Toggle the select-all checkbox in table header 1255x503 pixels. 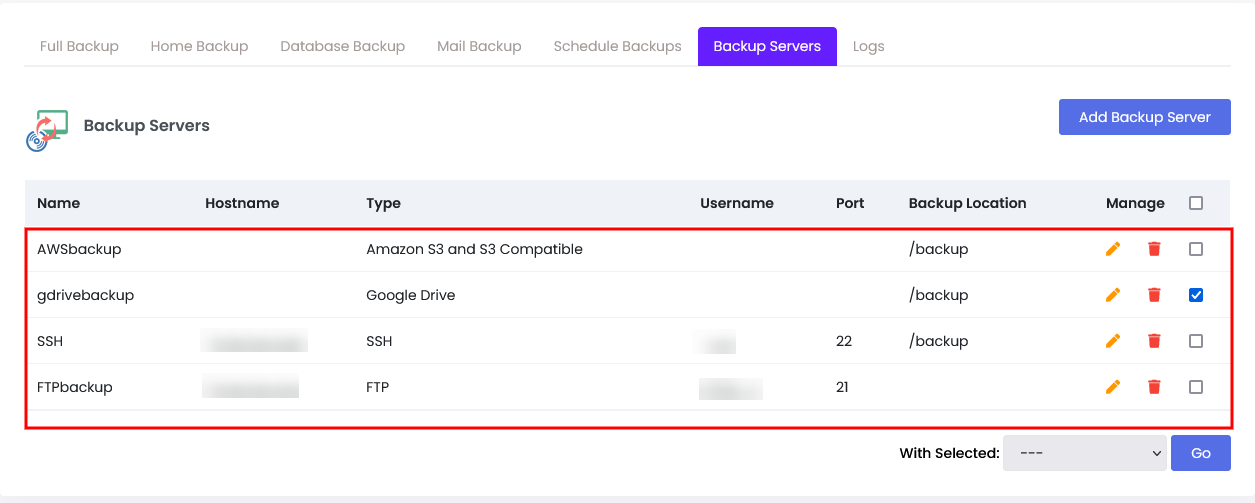(1196, 203)
